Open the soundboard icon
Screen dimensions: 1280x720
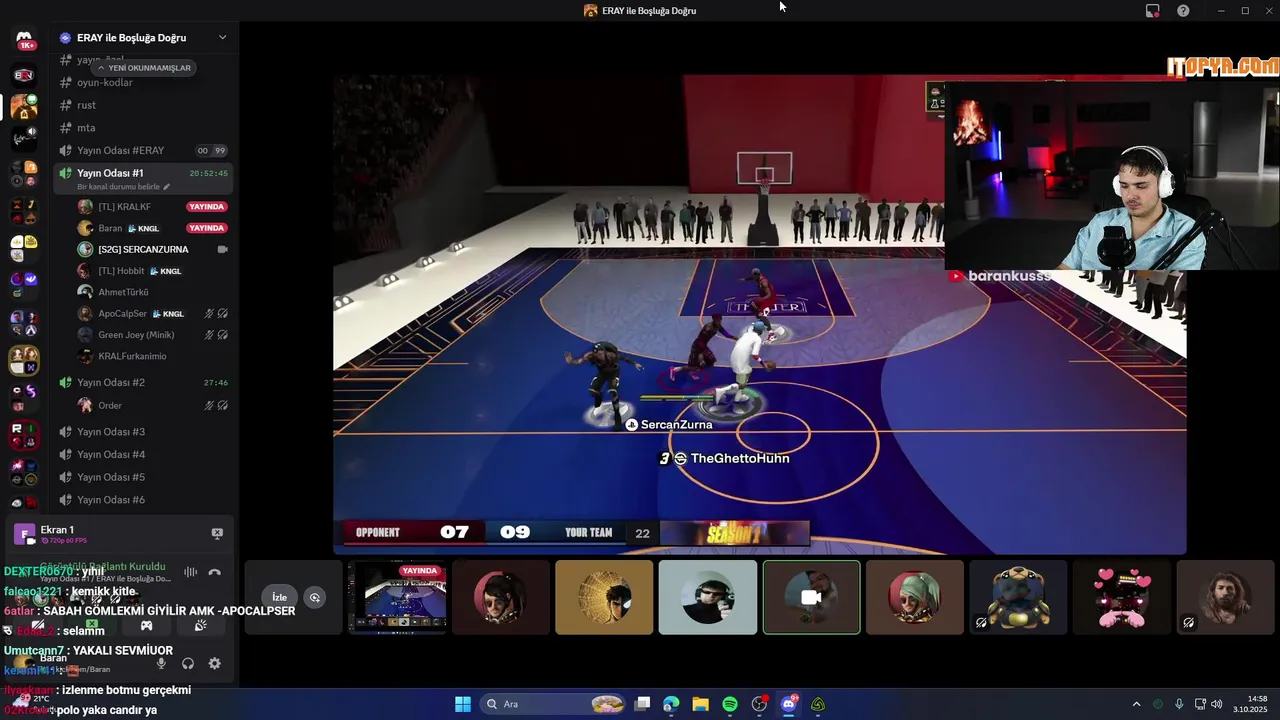coord(200,625)
